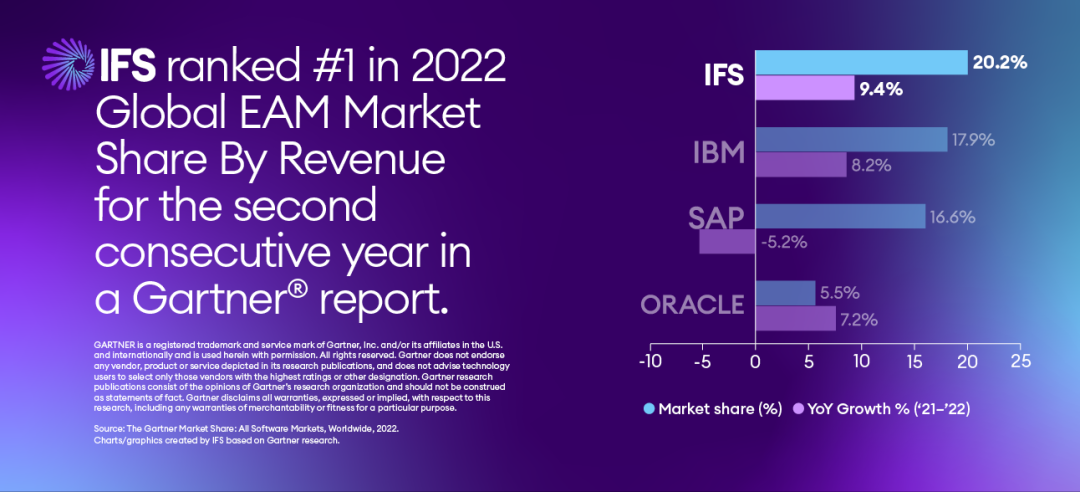Select the negative SAP YoY growth bar
Image resolution: width=1080 pixels, height=492 pixels.
pyautogui.click(x=727, y=242)
